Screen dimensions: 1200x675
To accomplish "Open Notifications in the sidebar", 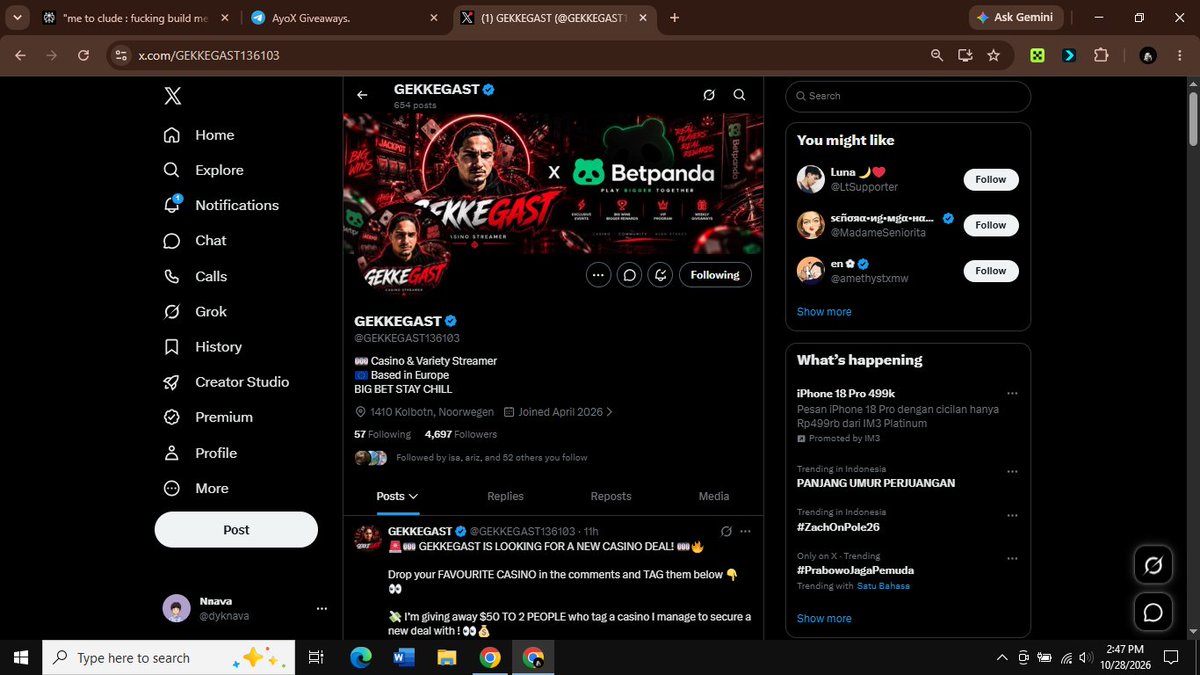I will 221,205.
